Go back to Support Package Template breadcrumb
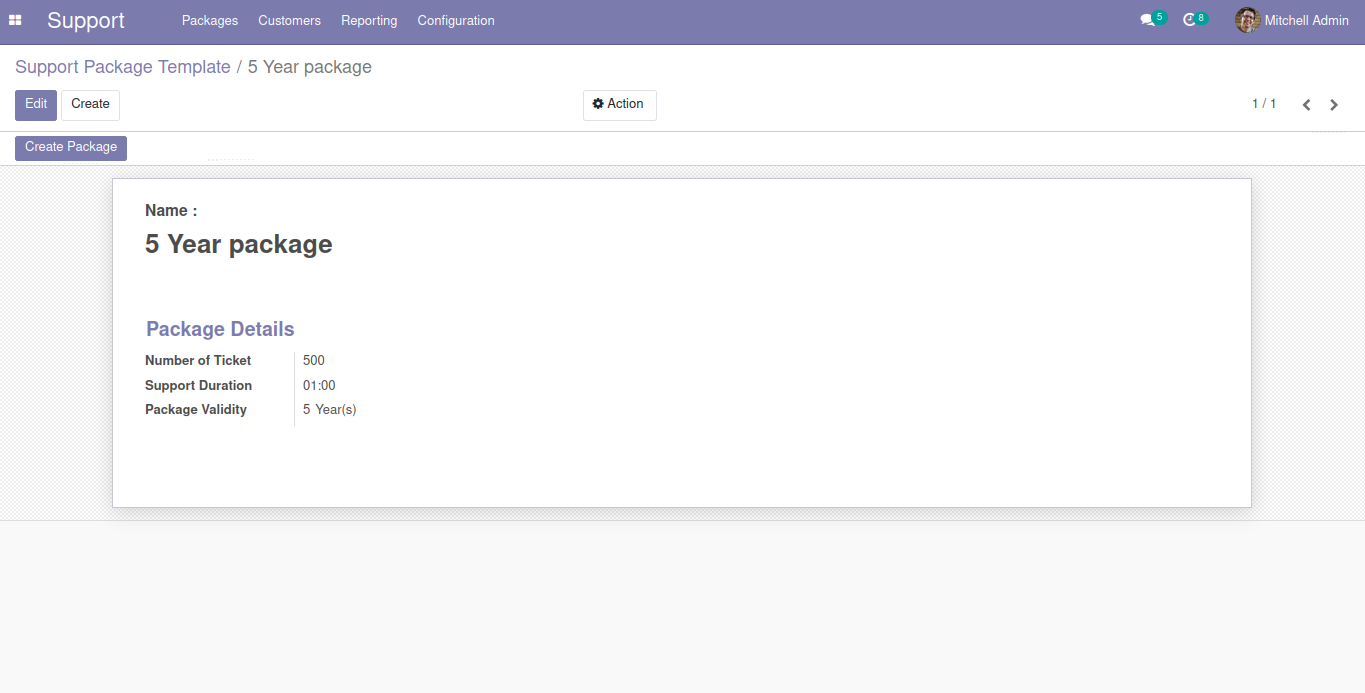This screenshot has width=1365, height=693. point(123,67)
